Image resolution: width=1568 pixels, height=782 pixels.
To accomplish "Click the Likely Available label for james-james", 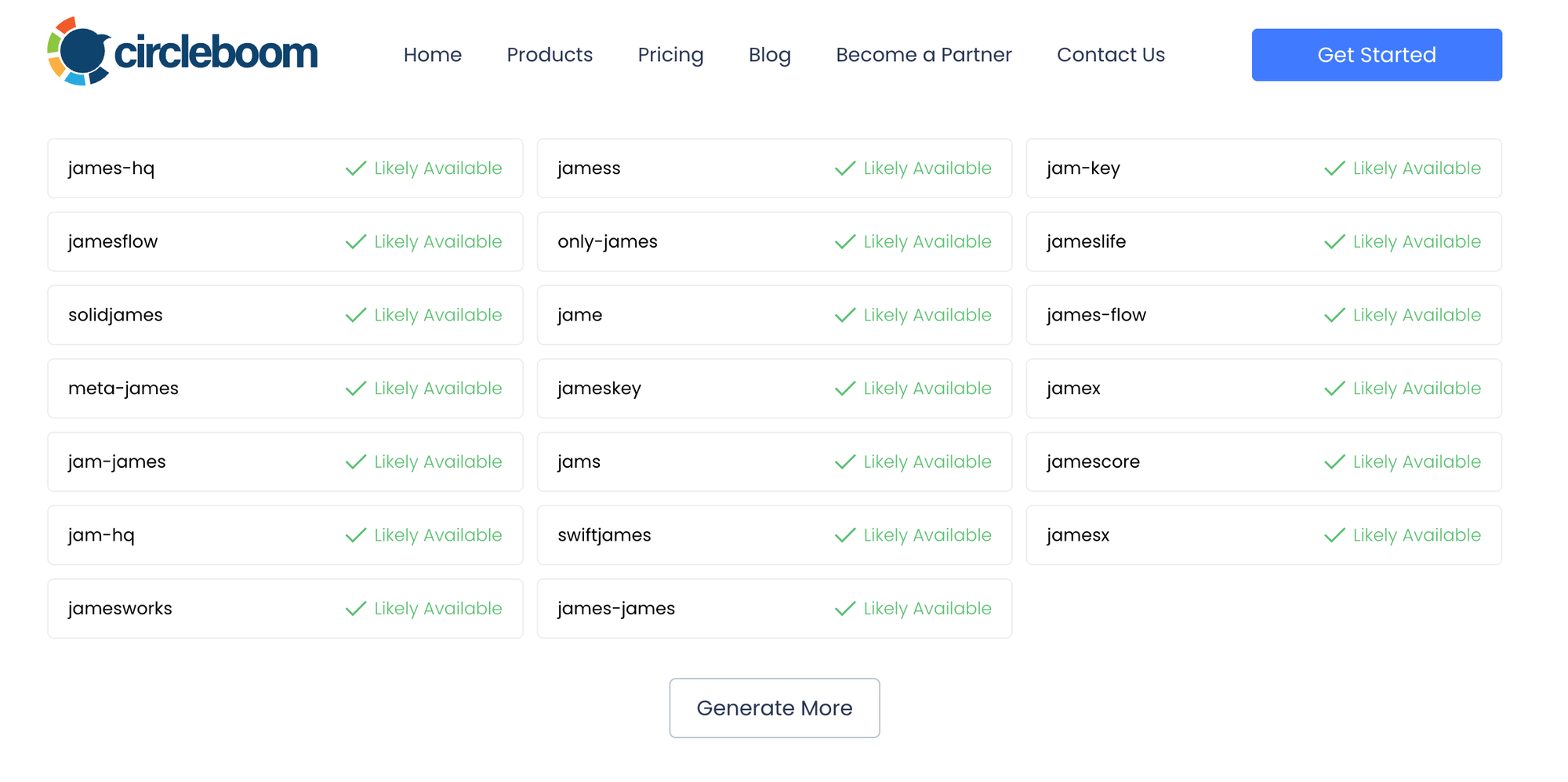I will click(x=927, y=608).
